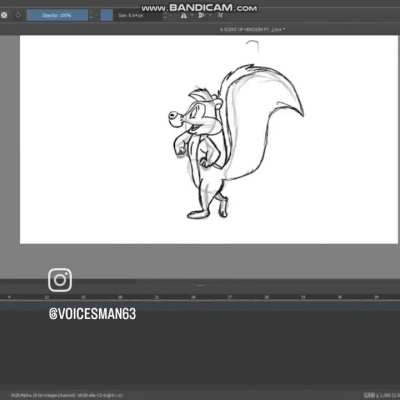The image size is (400, 400).
Task: Toggle the horizontal mirror tool icon
Action: [184, 16]
